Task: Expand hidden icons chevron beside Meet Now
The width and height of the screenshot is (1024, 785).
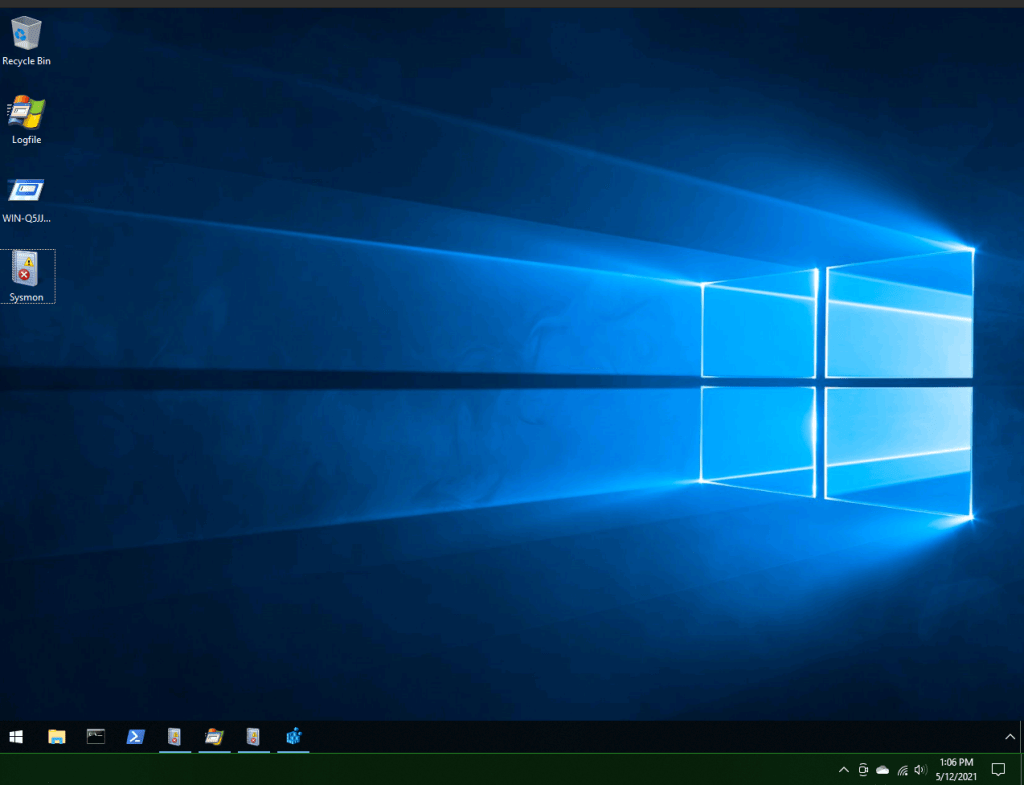Action: (x=843, y=770)
